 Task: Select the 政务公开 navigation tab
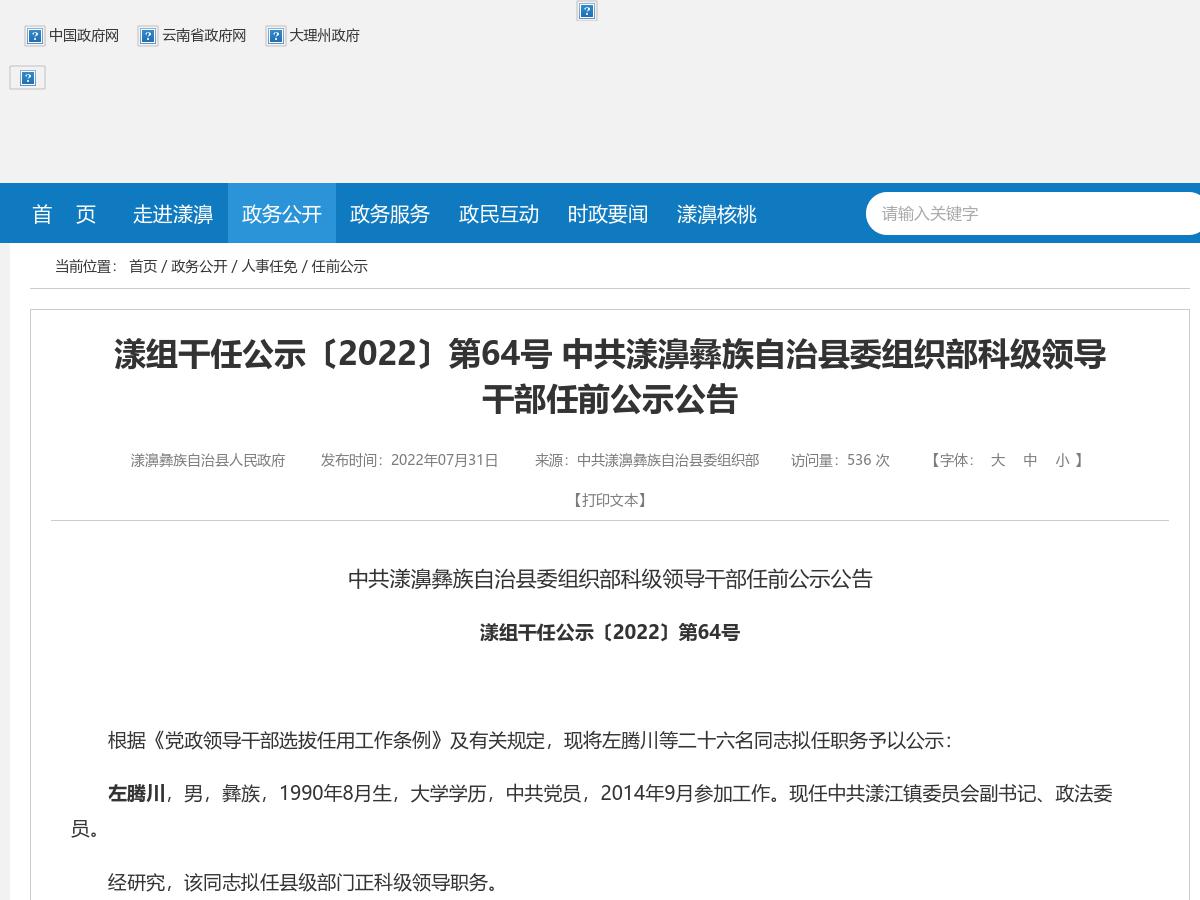(281, 213)
